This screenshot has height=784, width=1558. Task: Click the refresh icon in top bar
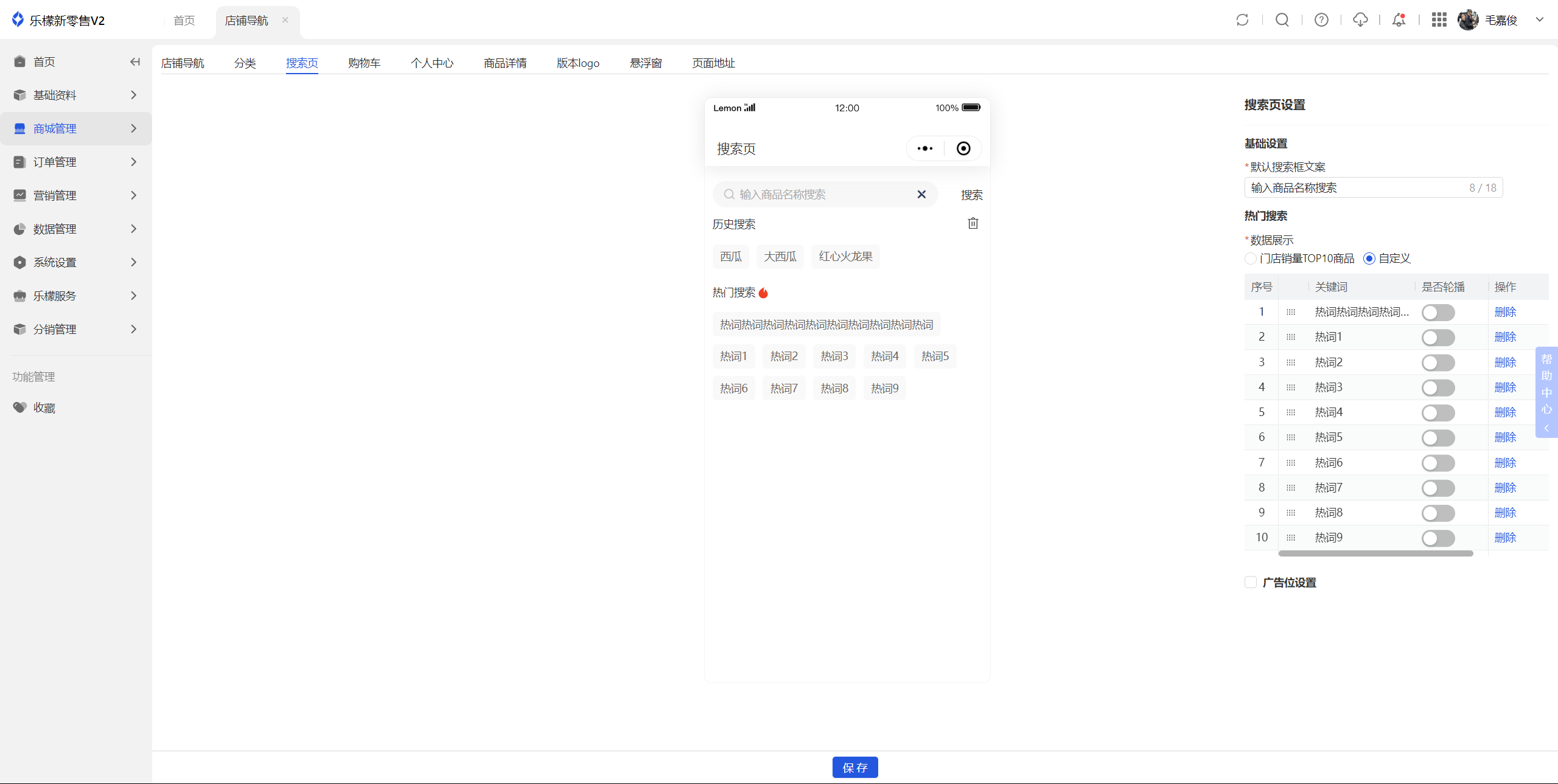[x=1242, y=20]
